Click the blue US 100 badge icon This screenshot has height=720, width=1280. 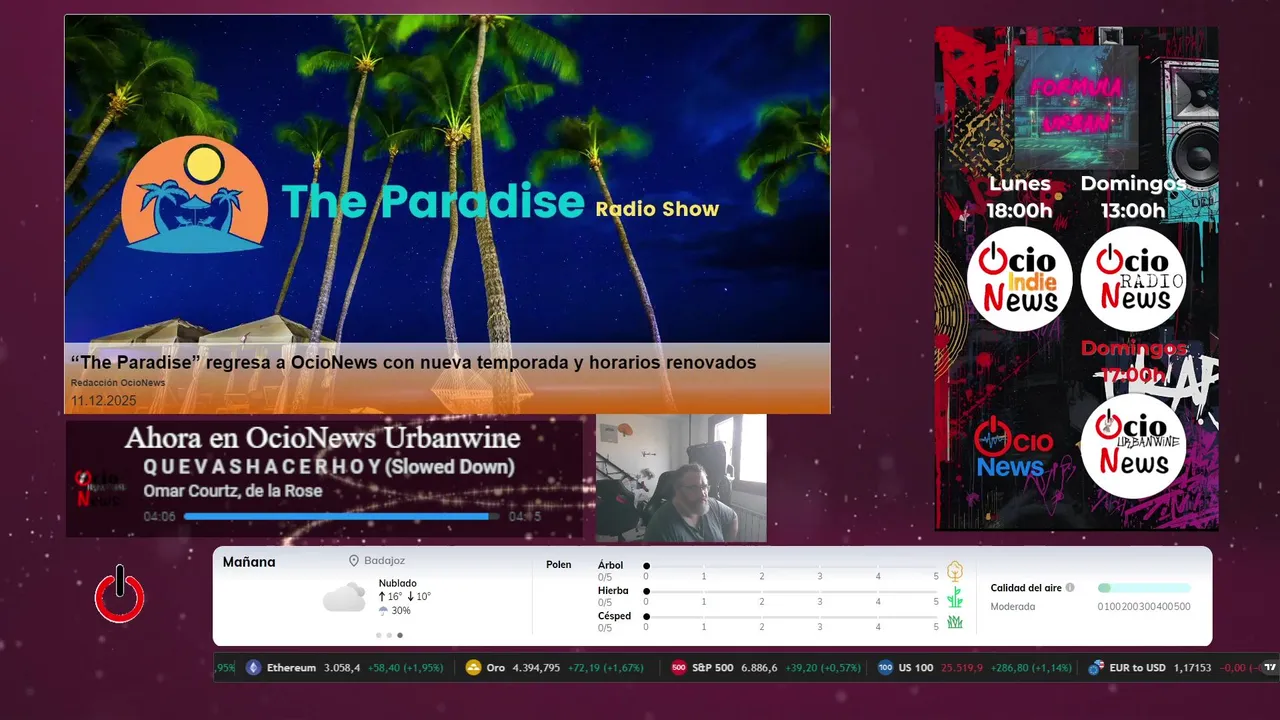tap(885, 668)
